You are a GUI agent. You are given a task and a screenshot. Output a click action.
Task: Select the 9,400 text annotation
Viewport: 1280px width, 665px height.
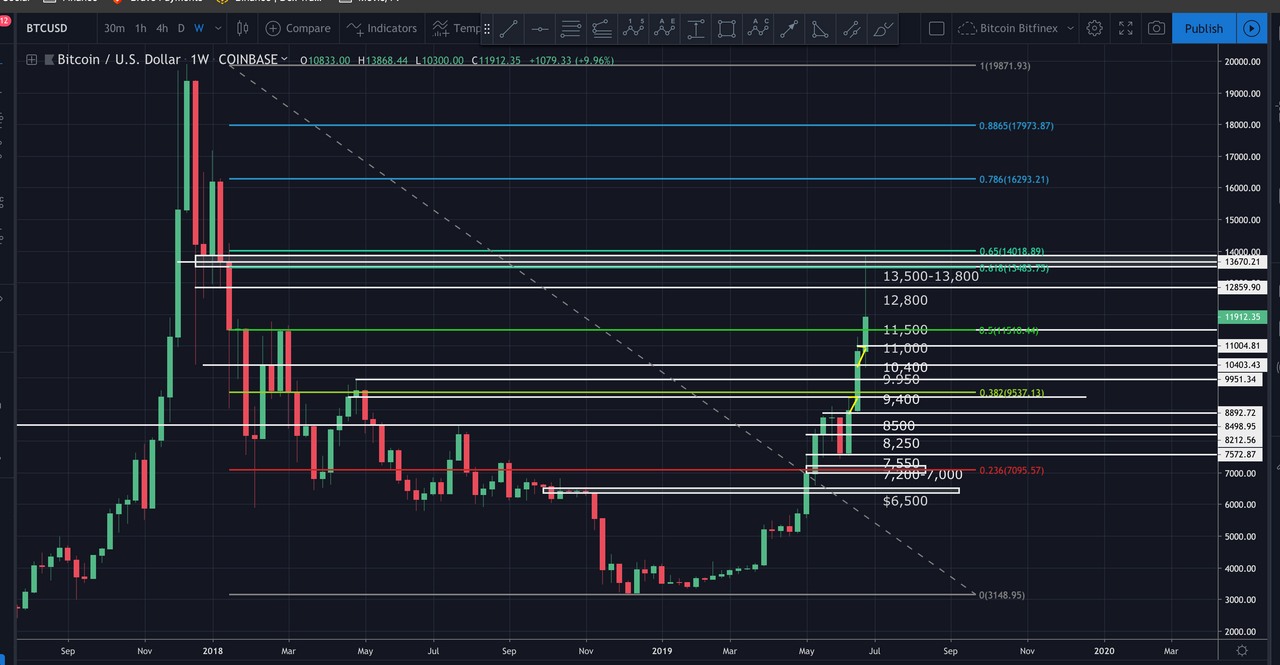(x=901, y=400)
